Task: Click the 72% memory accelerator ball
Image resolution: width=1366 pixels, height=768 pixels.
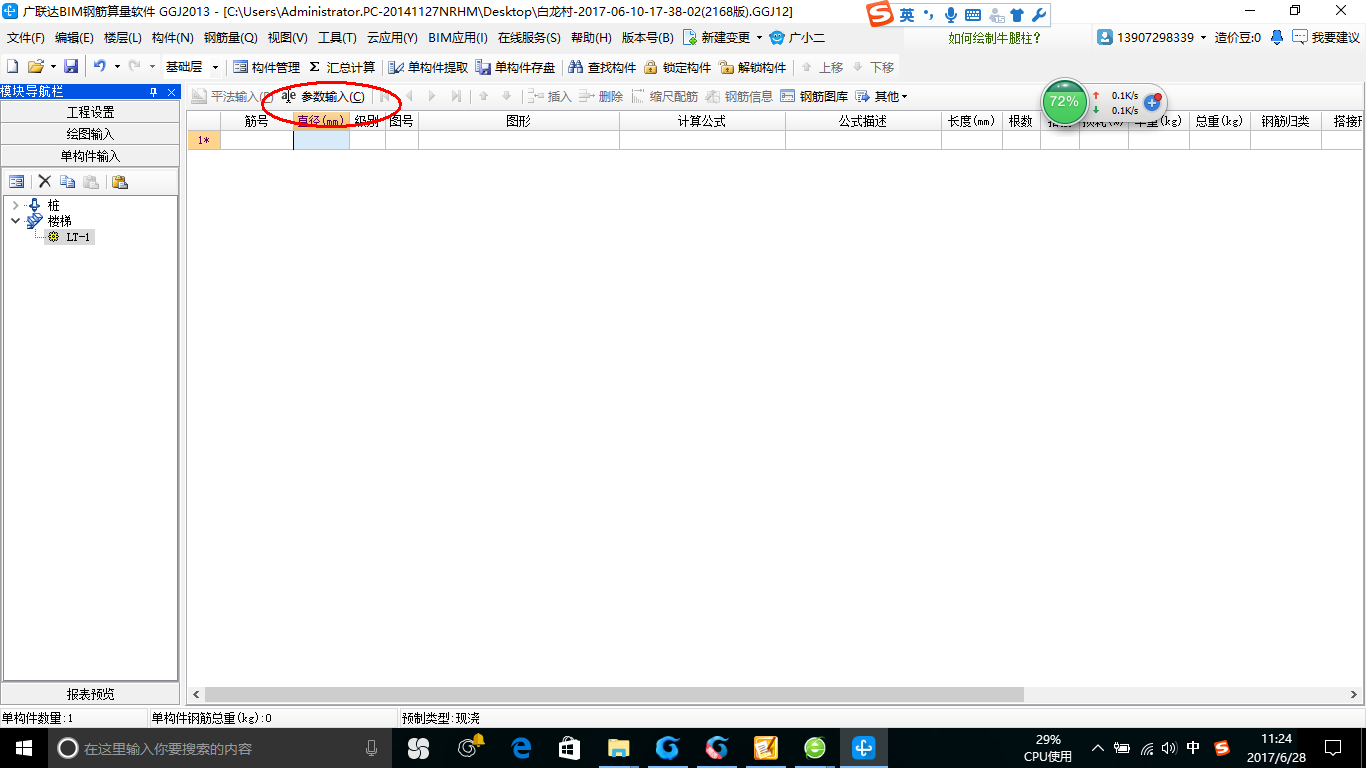Action: 1064,102
